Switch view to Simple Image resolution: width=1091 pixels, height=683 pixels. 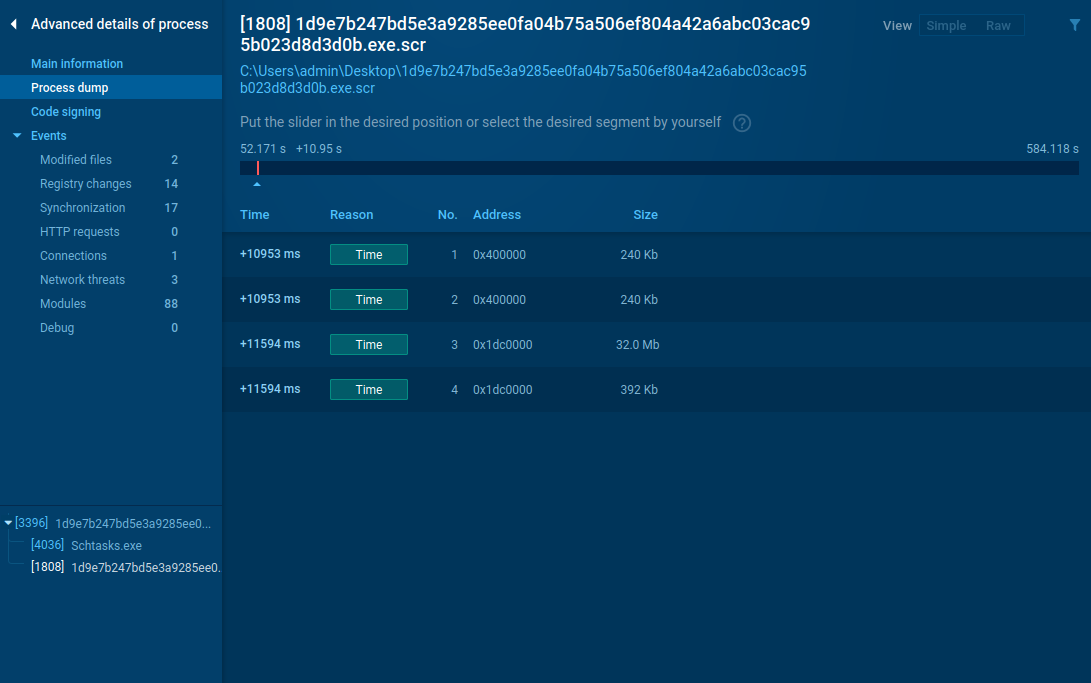(x=946, y=25)
